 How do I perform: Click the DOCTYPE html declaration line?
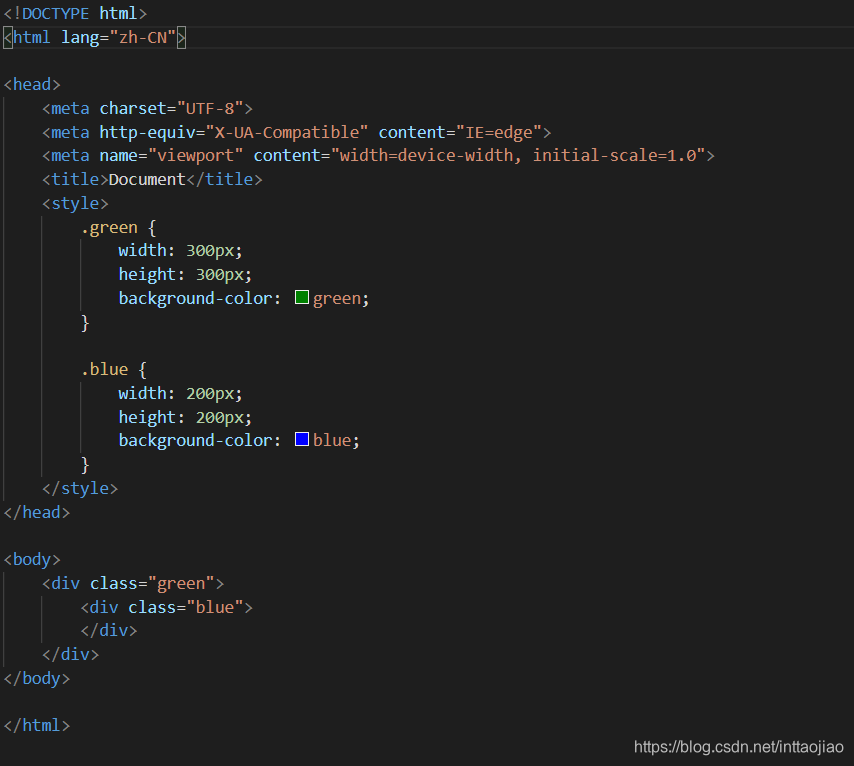tap(75, 13)
